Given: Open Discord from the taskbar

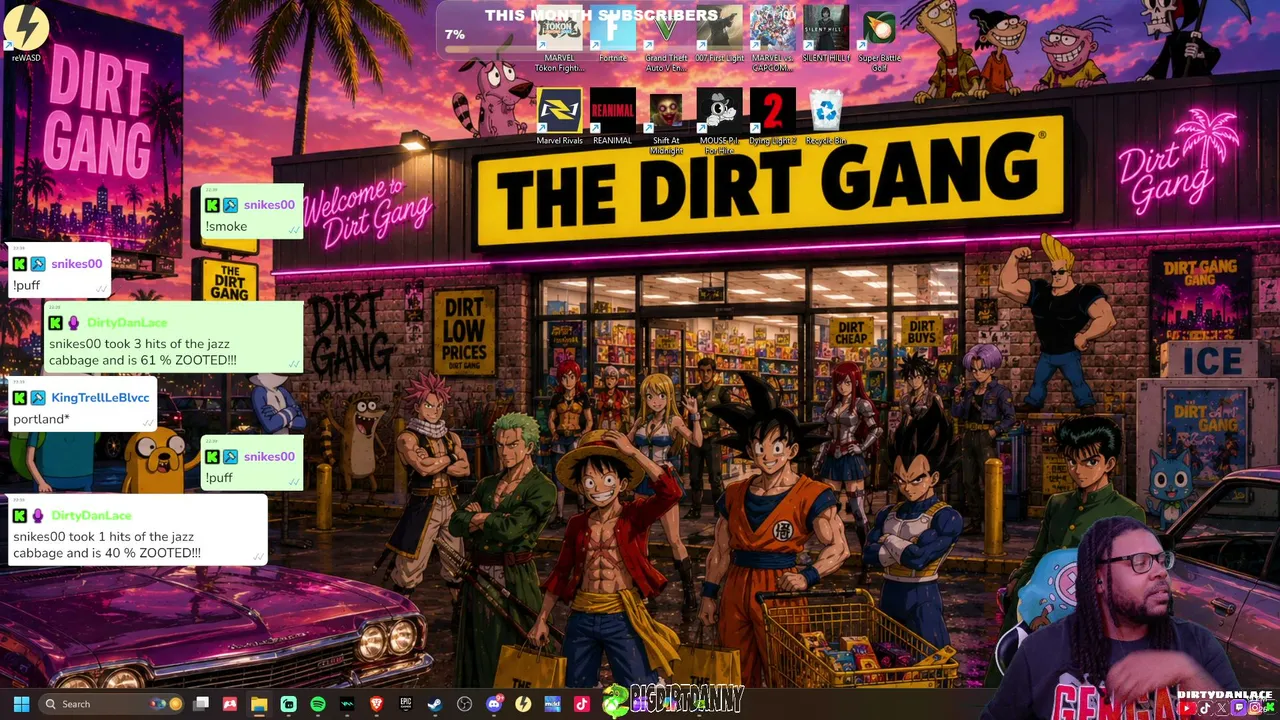Looking at the screenshot, I should [493, 704].
